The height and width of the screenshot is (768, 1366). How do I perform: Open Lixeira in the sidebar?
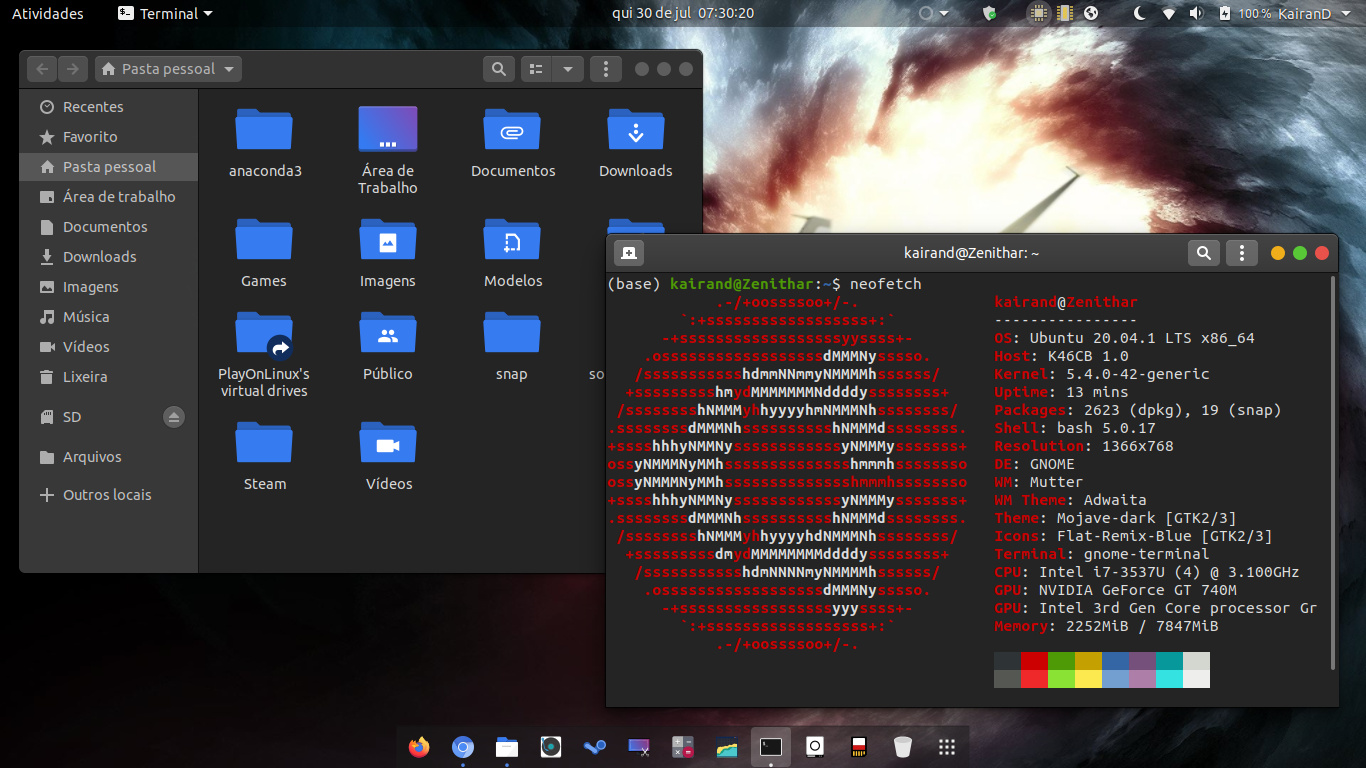click(85, 377)
